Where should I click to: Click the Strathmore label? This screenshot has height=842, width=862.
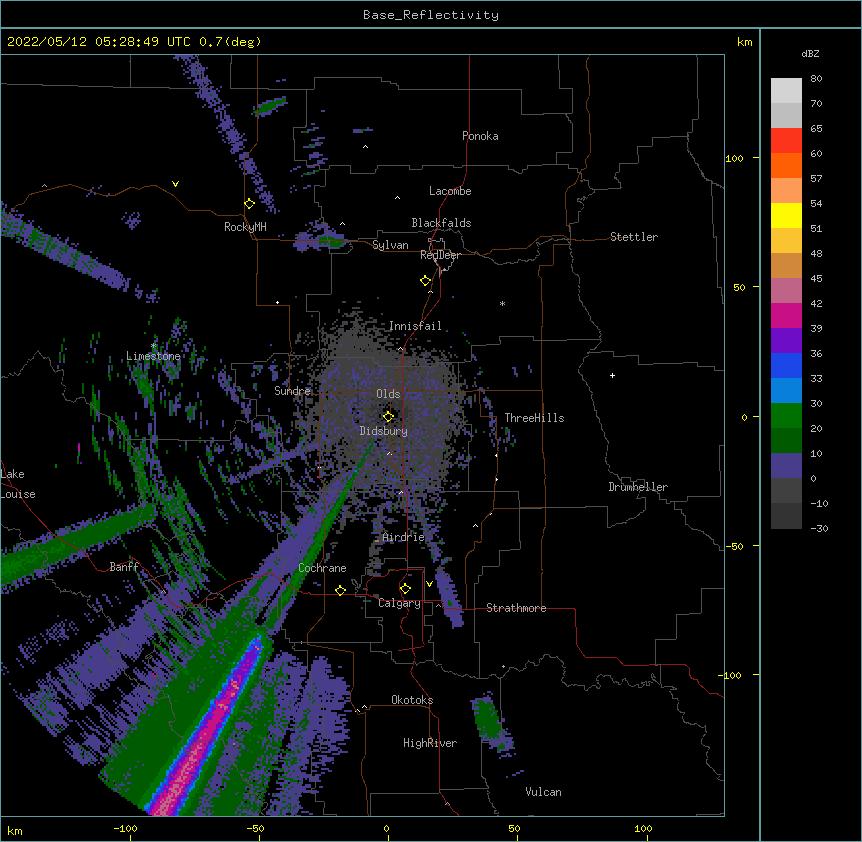516,608
